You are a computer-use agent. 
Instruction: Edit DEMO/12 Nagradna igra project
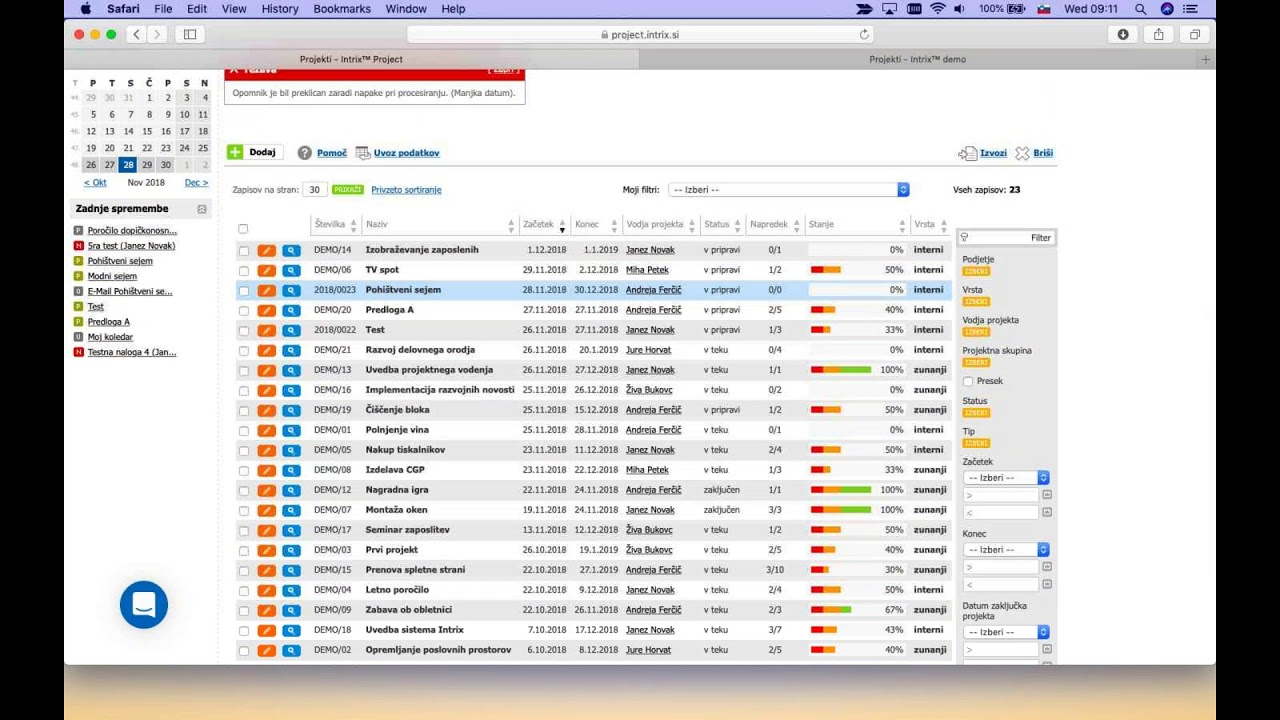tap(266, 490)
